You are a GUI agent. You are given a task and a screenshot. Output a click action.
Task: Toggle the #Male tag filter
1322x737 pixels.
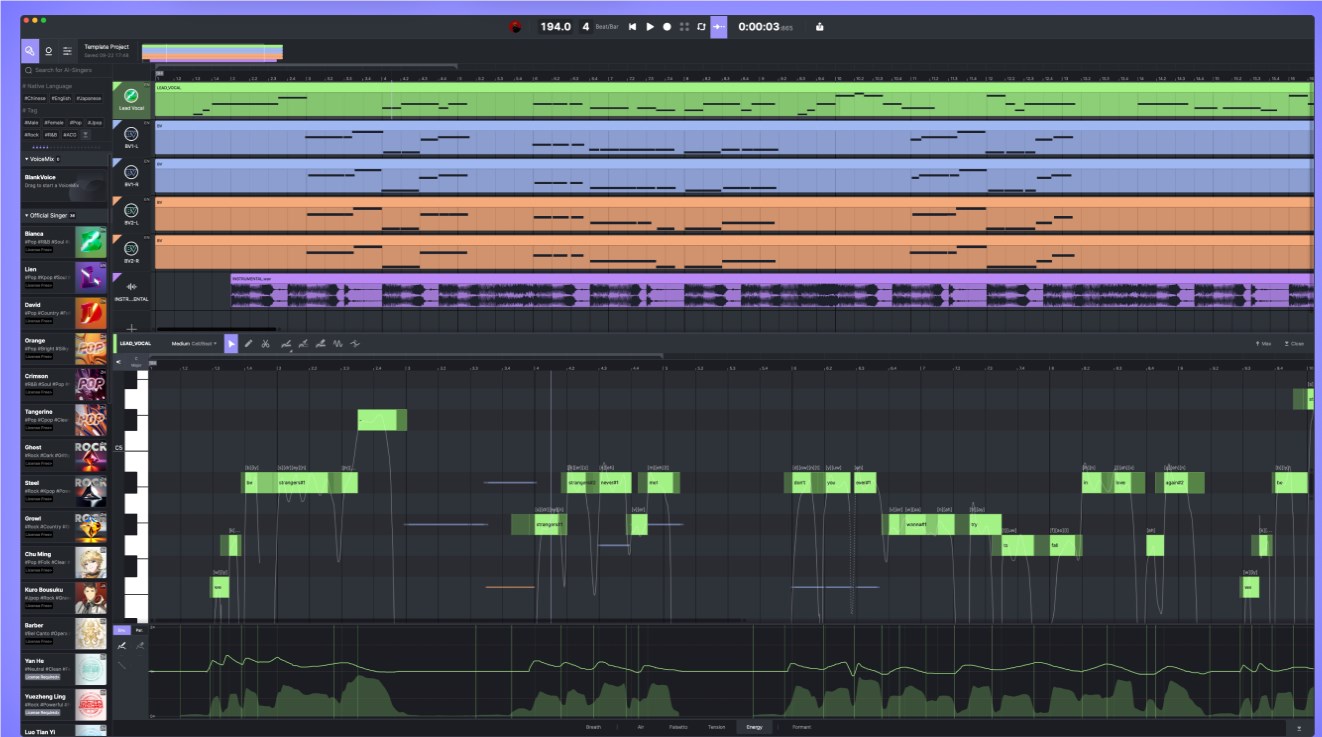pyautogui.click(x=31, y=122)
